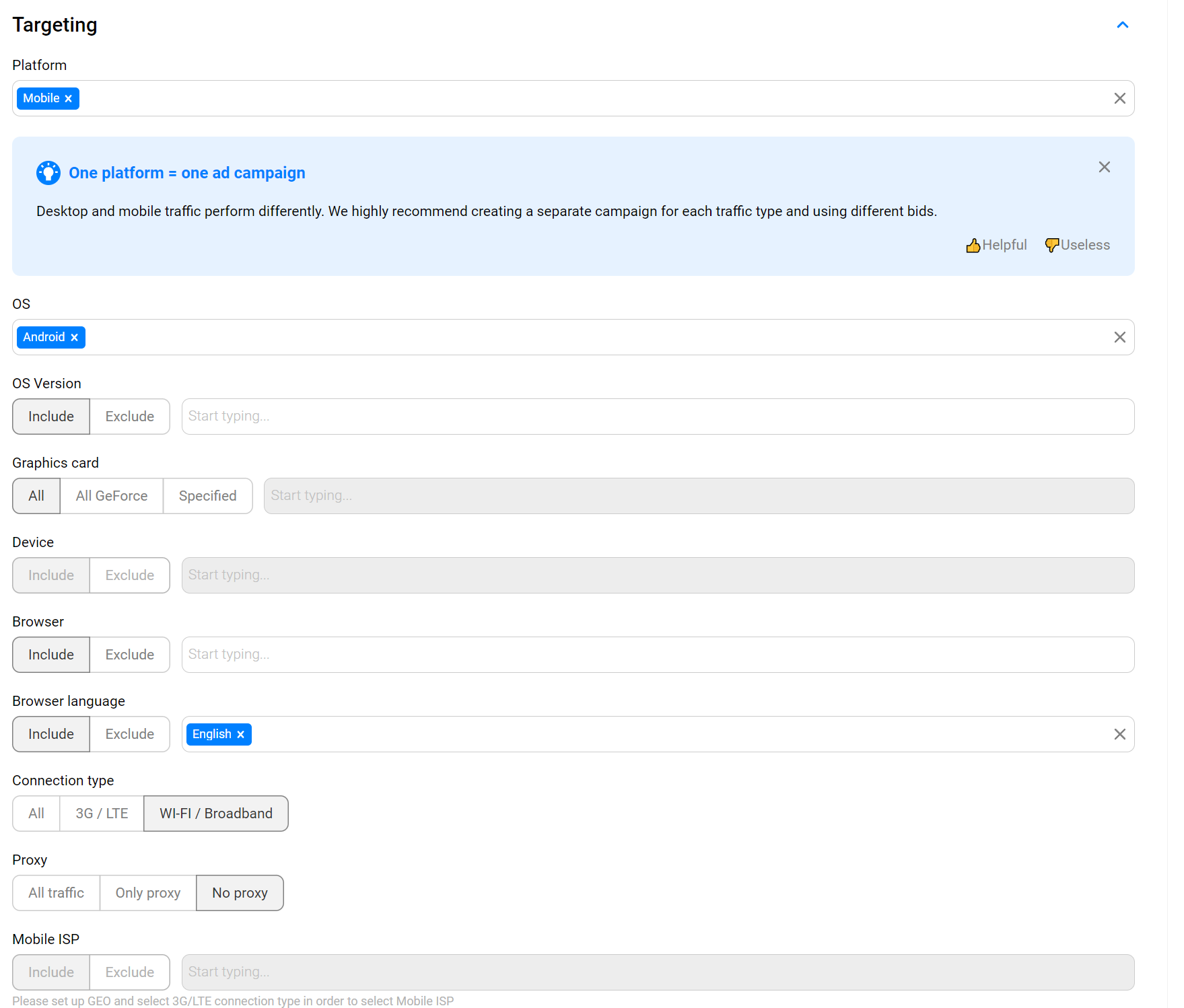Screen dimensions: 1184x1008
Task: Click the Platform selection field
Action: coord(573,98)
